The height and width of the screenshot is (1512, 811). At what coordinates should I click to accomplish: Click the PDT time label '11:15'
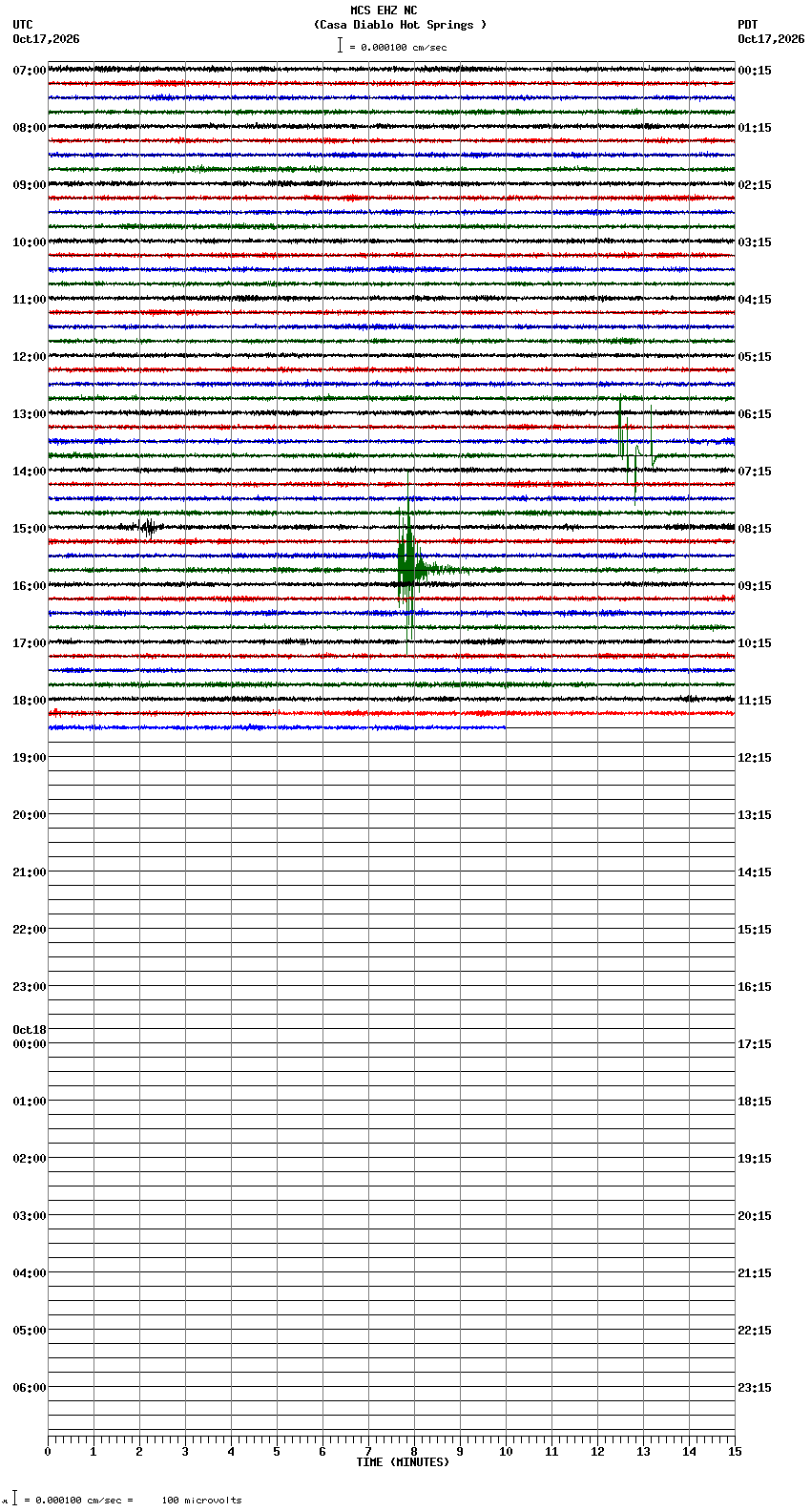755,701
